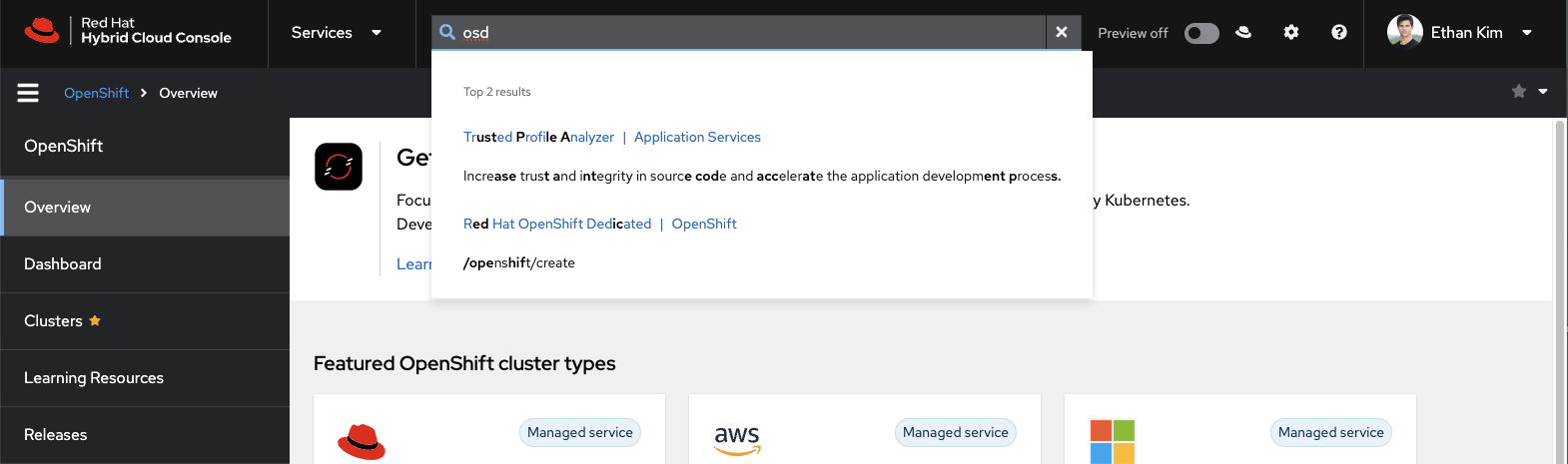1568x464 pixels.
Task: Click the AWS logo on cluster card
Action: [x=737, y=439]
